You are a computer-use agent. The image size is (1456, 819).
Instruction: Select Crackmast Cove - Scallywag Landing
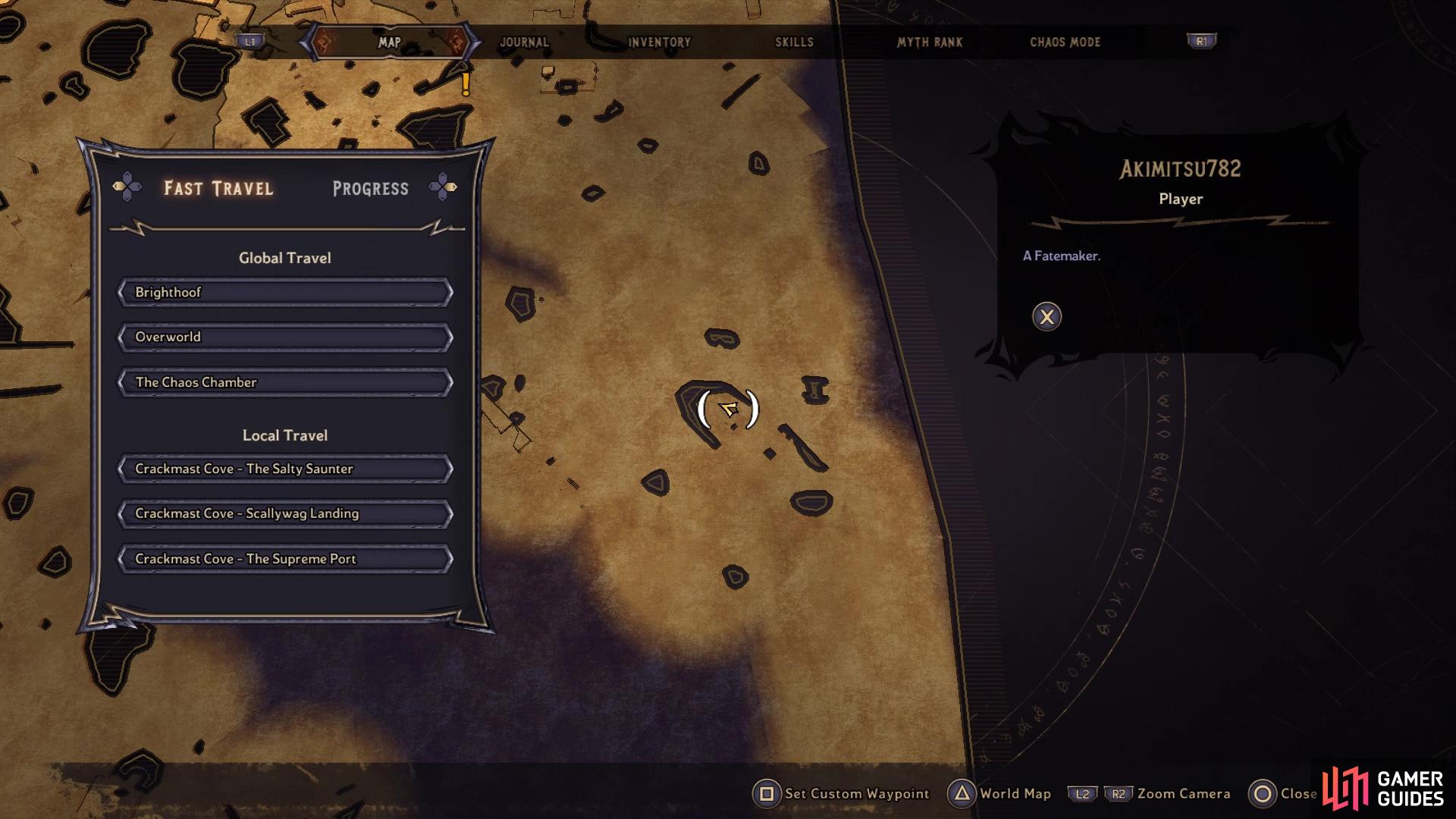click(x=284, y=513)
